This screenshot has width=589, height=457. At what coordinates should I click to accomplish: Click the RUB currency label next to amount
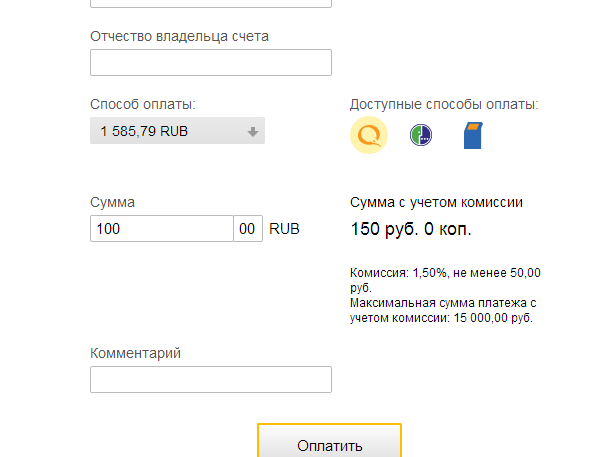284,229
